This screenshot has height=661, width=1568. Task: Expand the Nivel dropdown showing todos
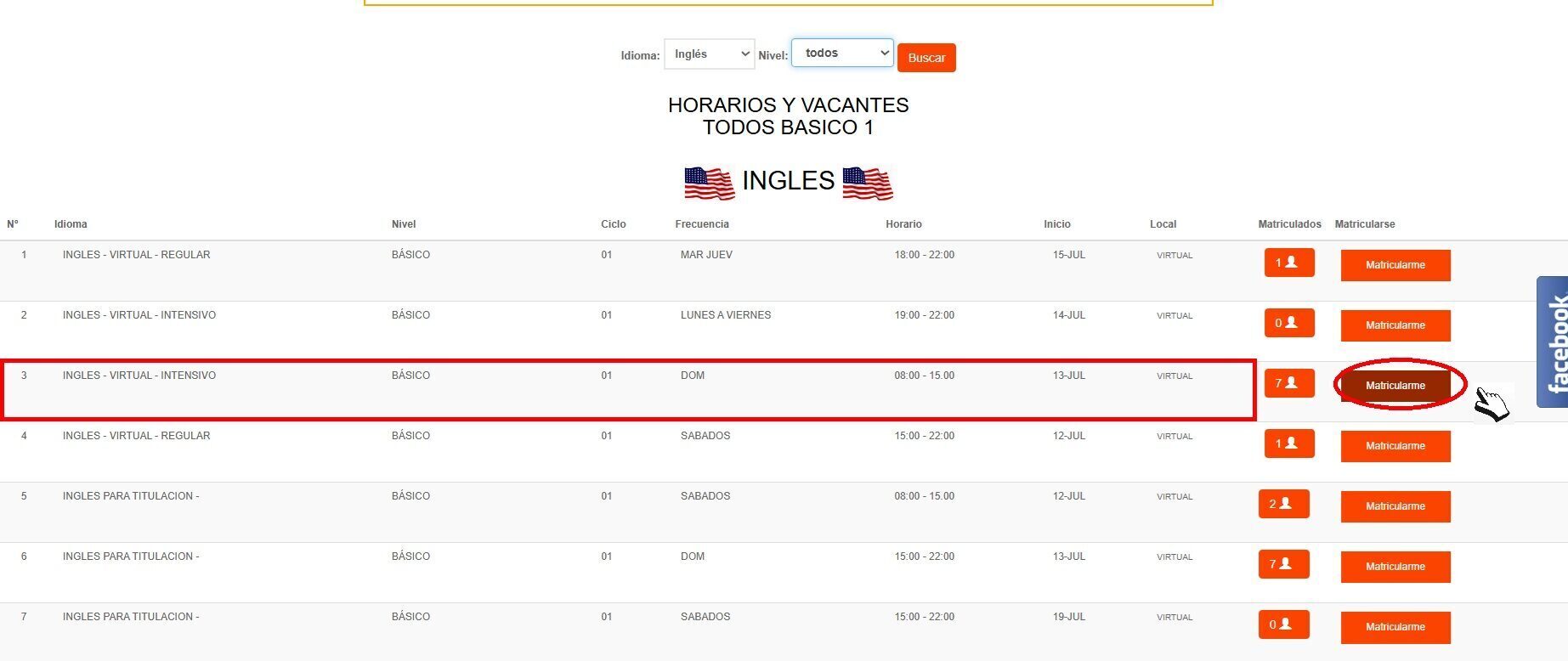[x=841, y=54]
